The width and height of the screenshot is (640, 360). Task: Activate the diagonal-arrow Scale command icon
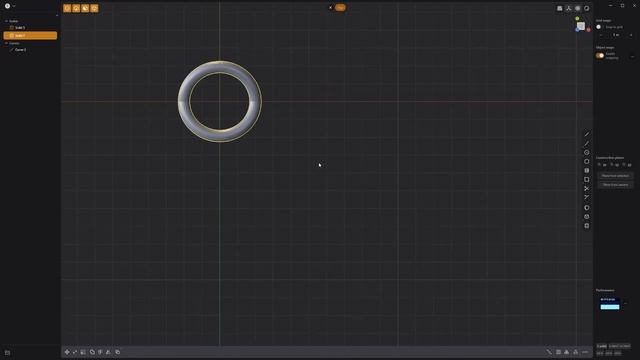(x=75, y=352)
